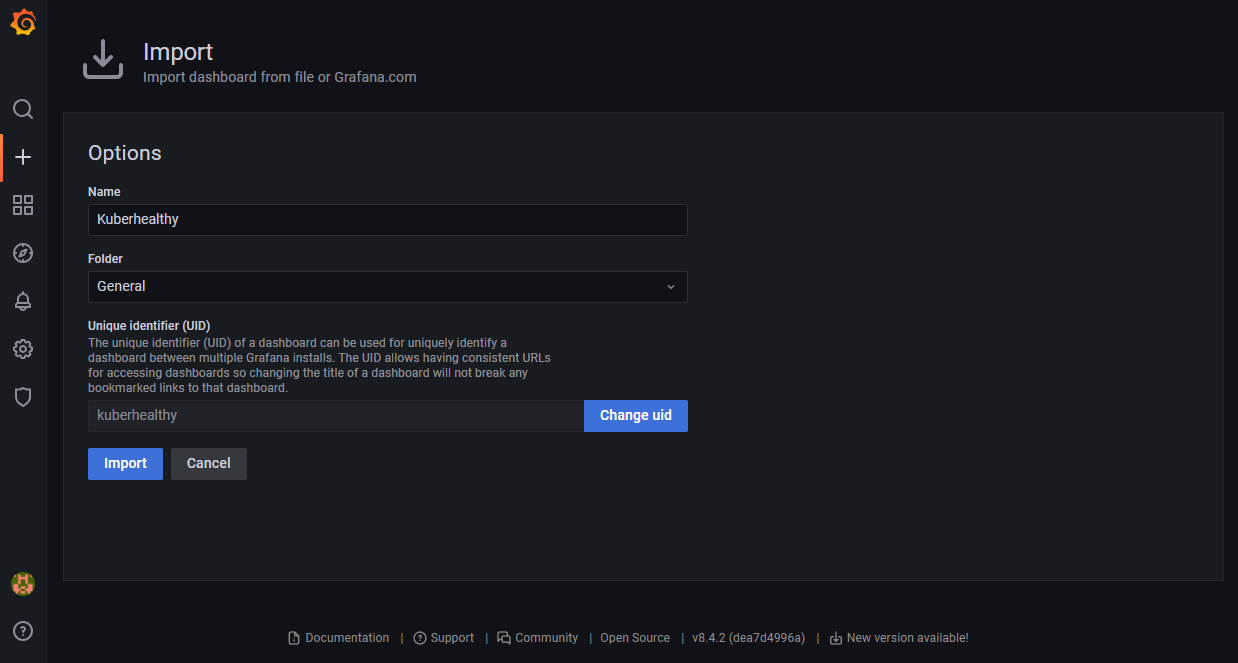Click the Import button
The width and height of the screenshot is (1238, 663).
click(x=125, y=464)
